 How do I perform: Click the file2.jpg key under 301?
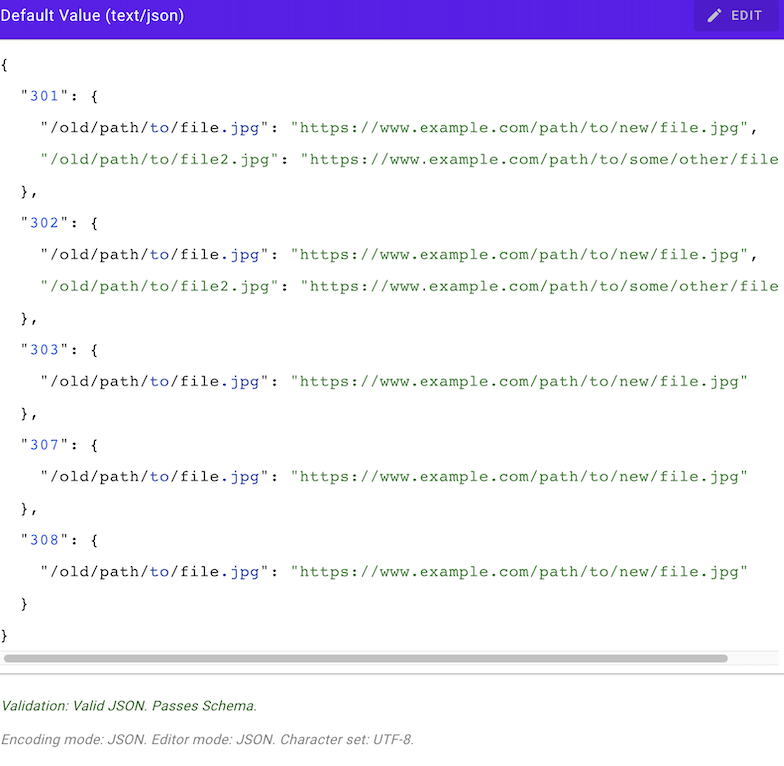point(159,160)
